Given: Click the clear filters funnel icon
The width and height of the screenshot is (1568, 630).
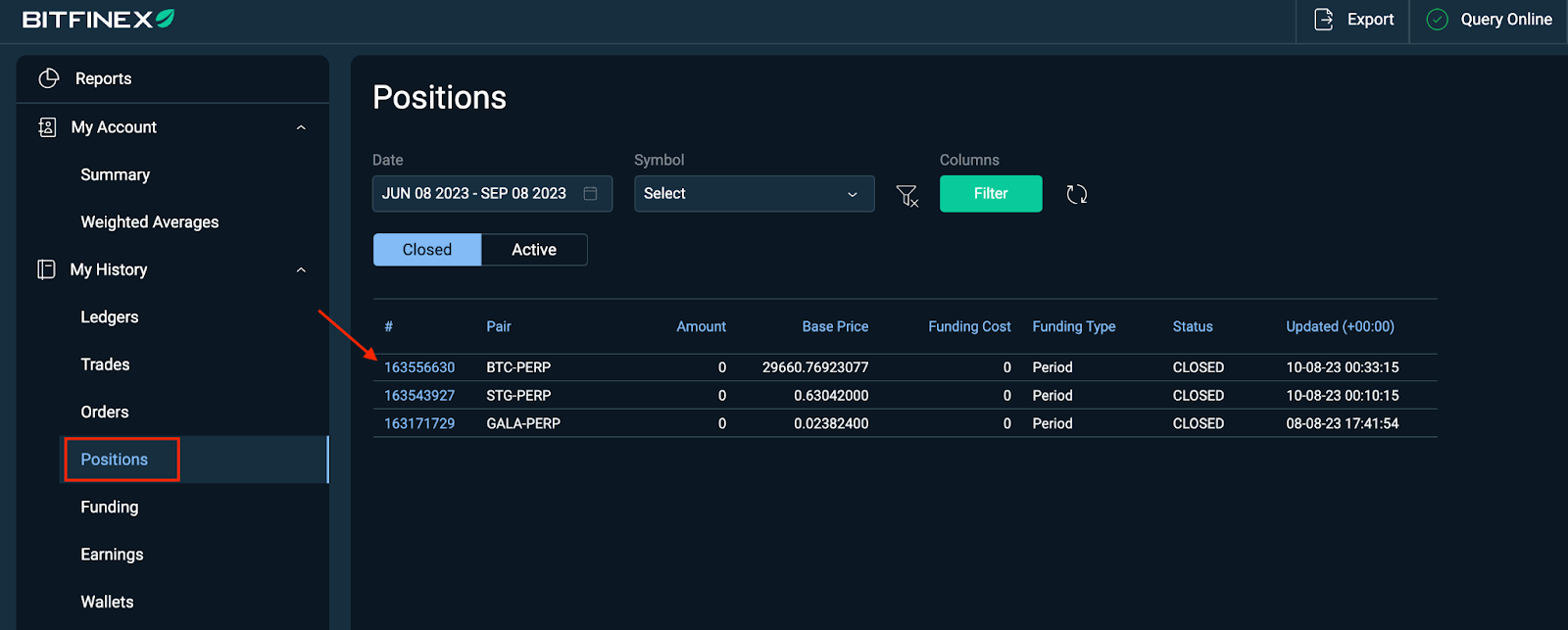Looking at the screenshot, I should (907, 195).
